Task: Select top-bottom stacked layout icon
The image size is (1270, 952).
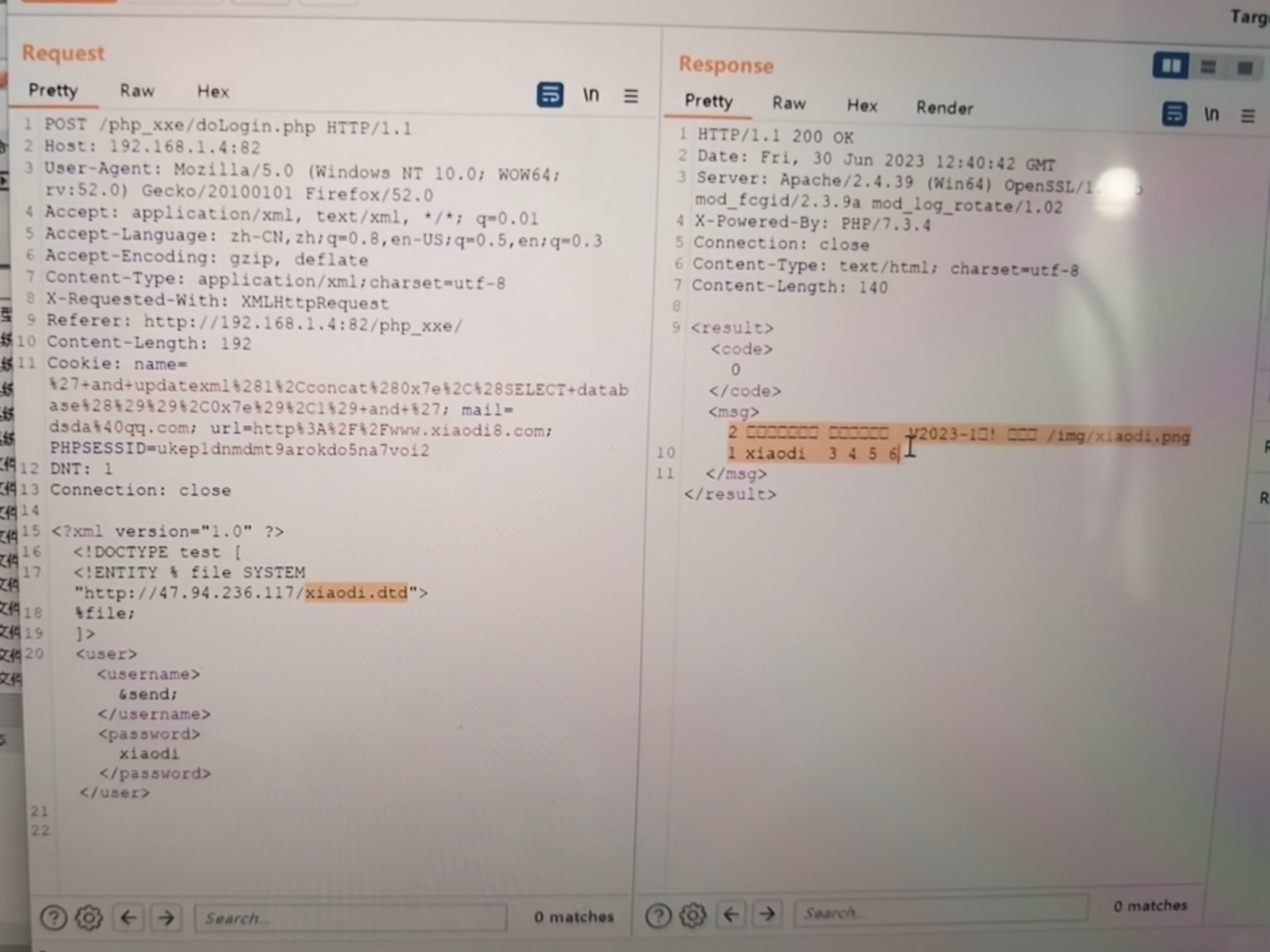Action: (x=1208, y=67)
